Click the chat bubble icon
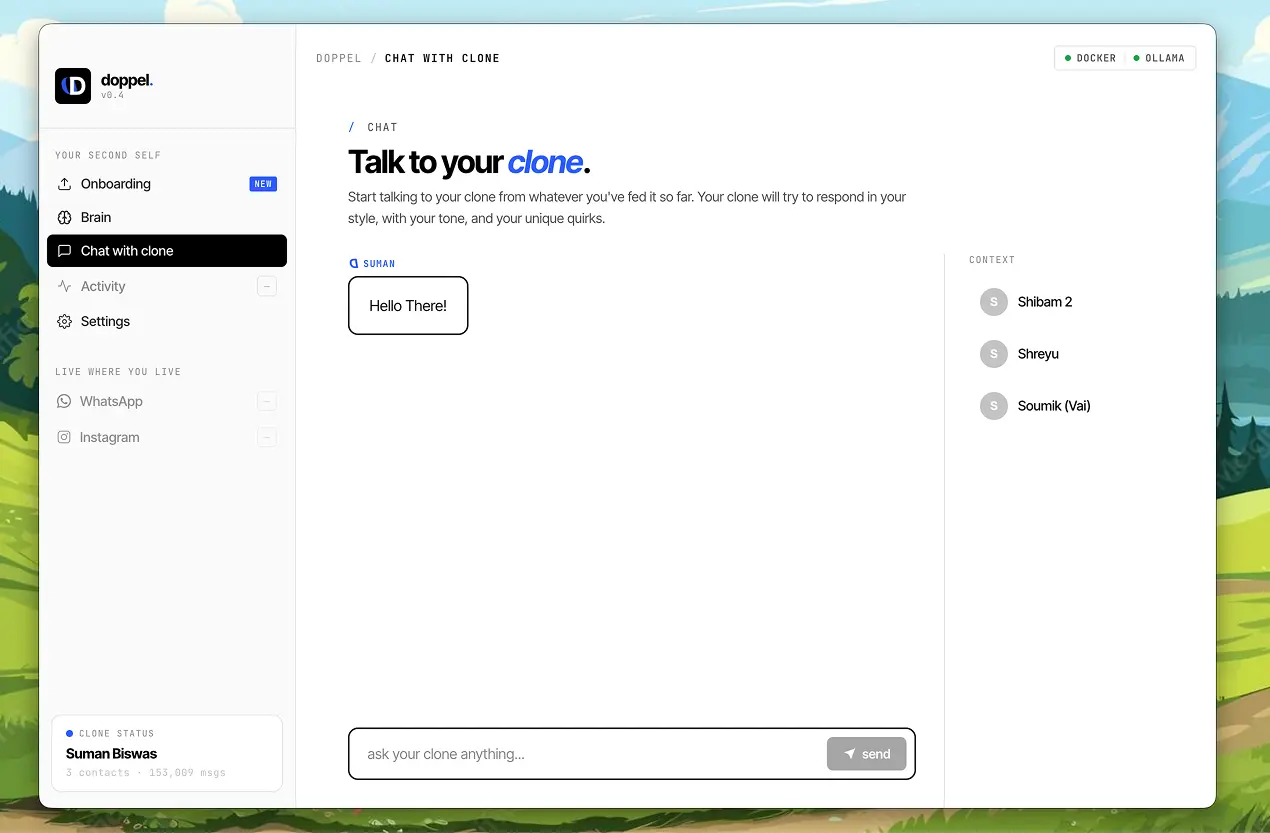This screenshot has width=1270, height=833. tap(64, 251)
